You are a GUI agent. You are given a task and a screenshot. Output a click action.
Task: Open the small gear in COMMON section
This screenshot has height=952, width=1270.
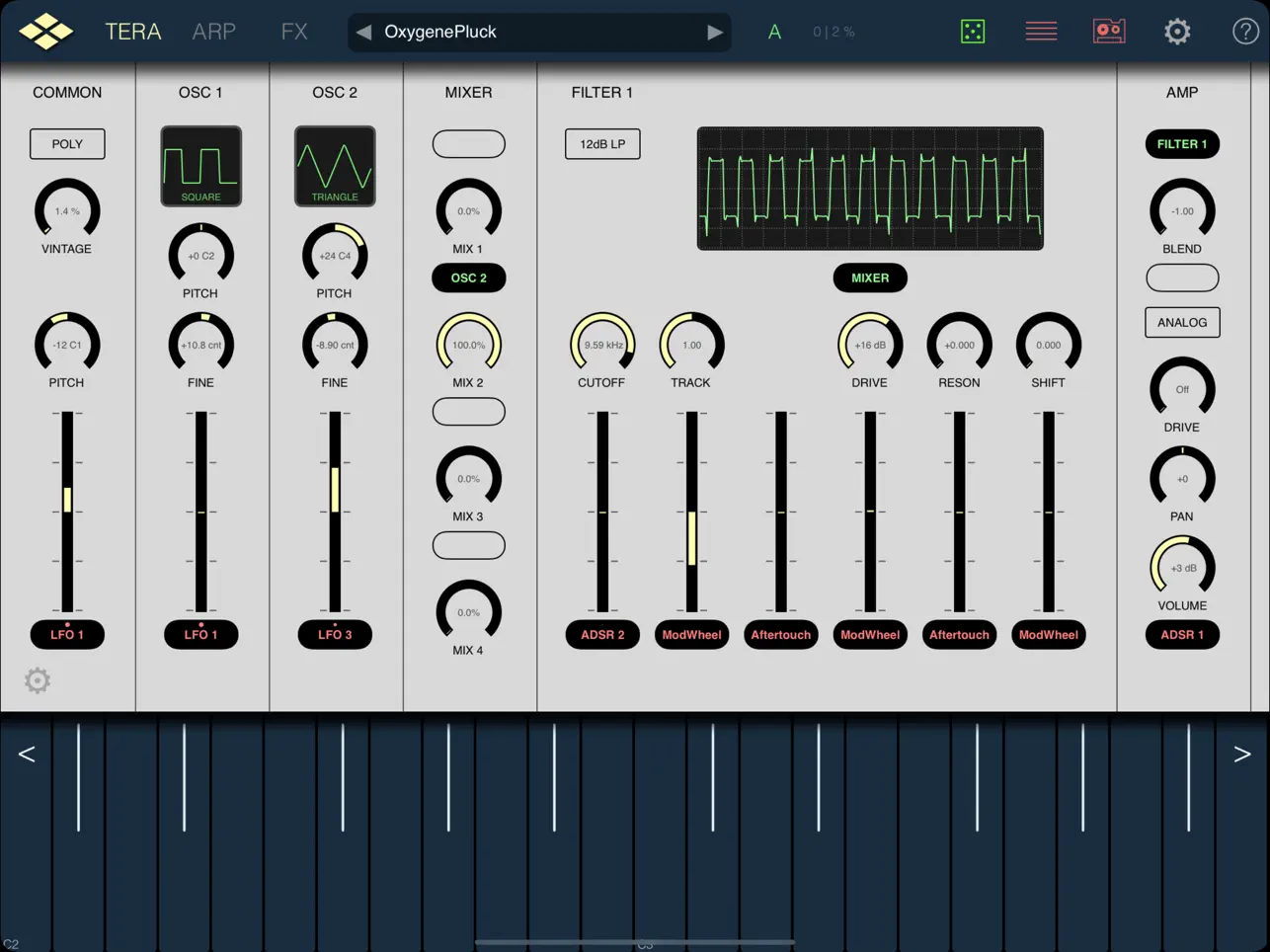pyautogui.click(x=38, y=680)
